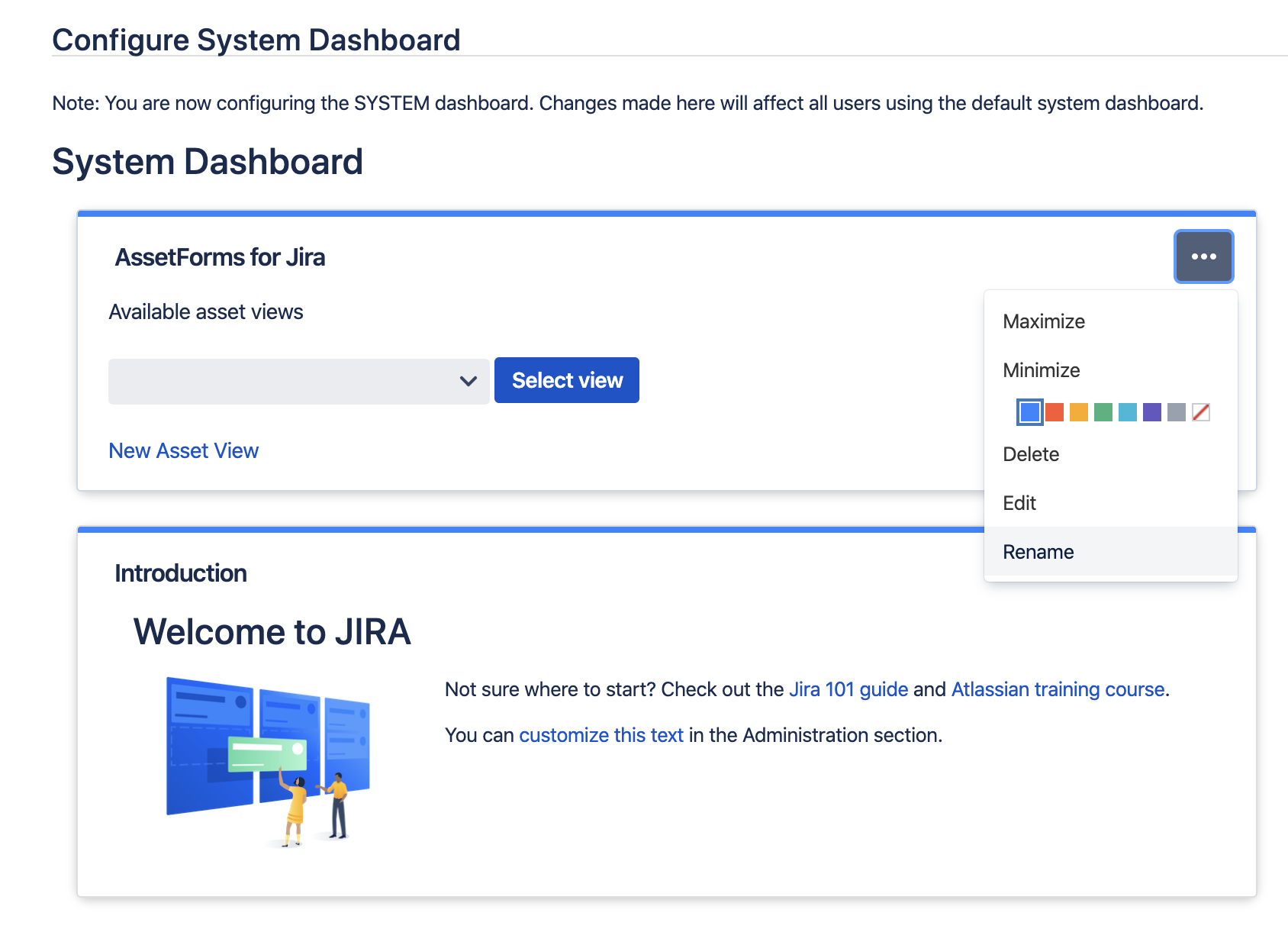Viewport: 1288px width, 945px height.
Task: Pick the blue gadget color swatch
Action: point(1030,412)
